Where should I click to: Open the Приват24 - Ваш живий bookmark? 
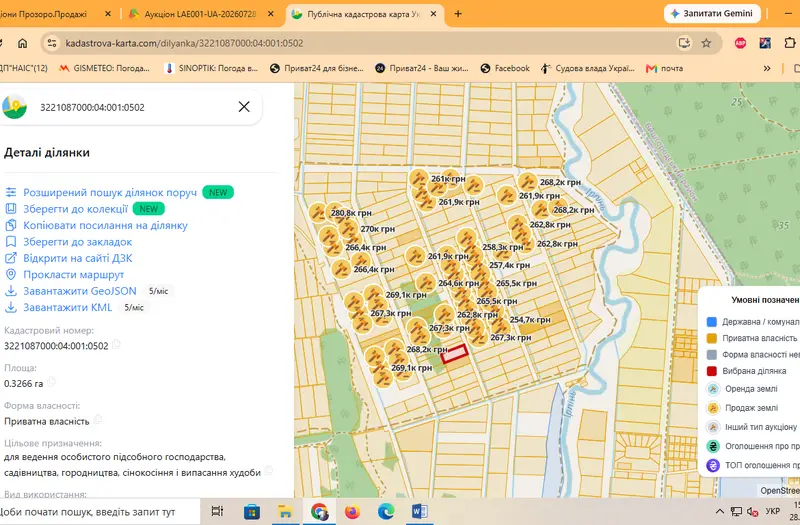[x=421, y=68]
